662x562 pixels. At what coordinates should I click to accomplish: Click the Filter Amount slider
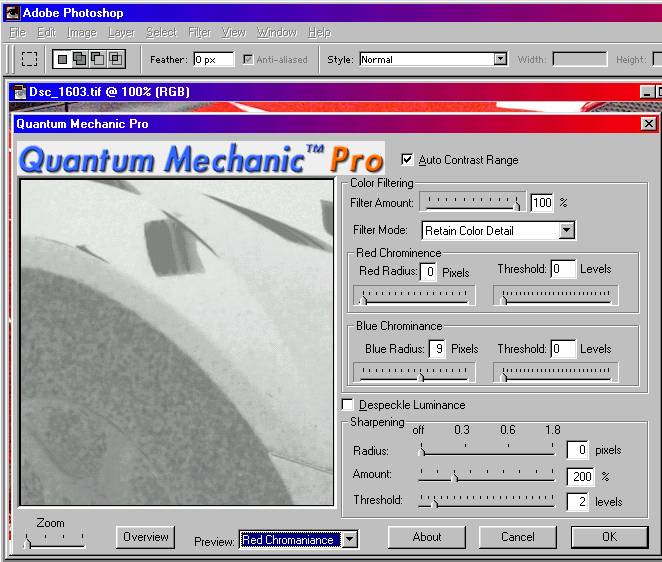[x=472, y=202]
